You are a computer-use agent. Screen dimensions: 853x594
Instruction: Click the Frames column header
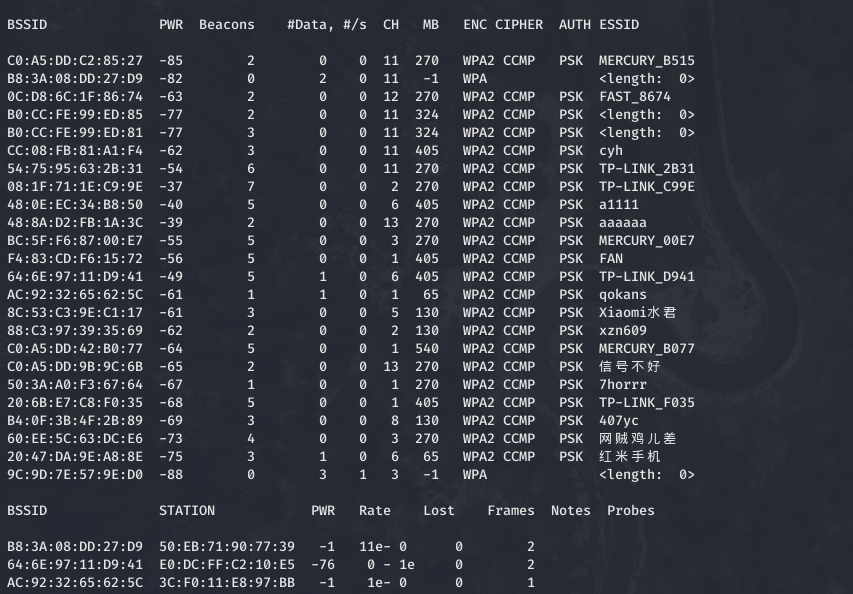point(511,511)
